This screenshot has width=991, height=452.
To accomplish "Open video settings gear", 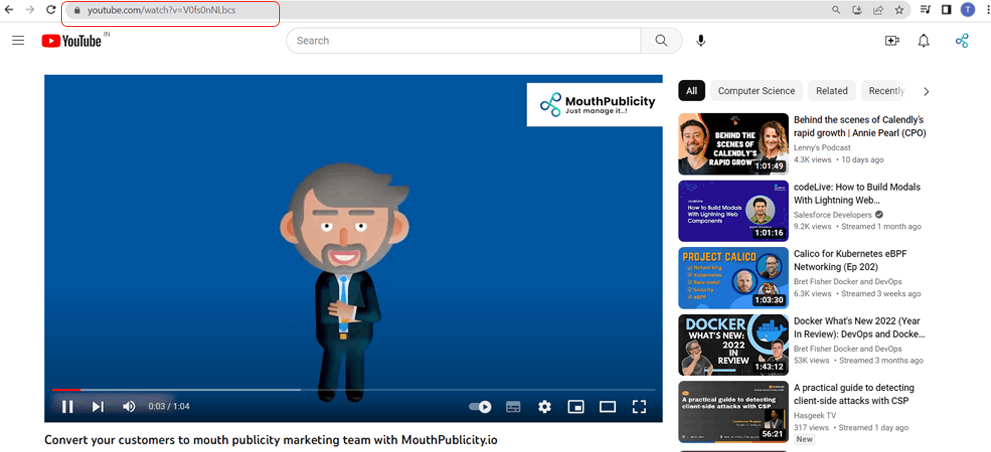I will pyautogui.click(x=544, y=406).
